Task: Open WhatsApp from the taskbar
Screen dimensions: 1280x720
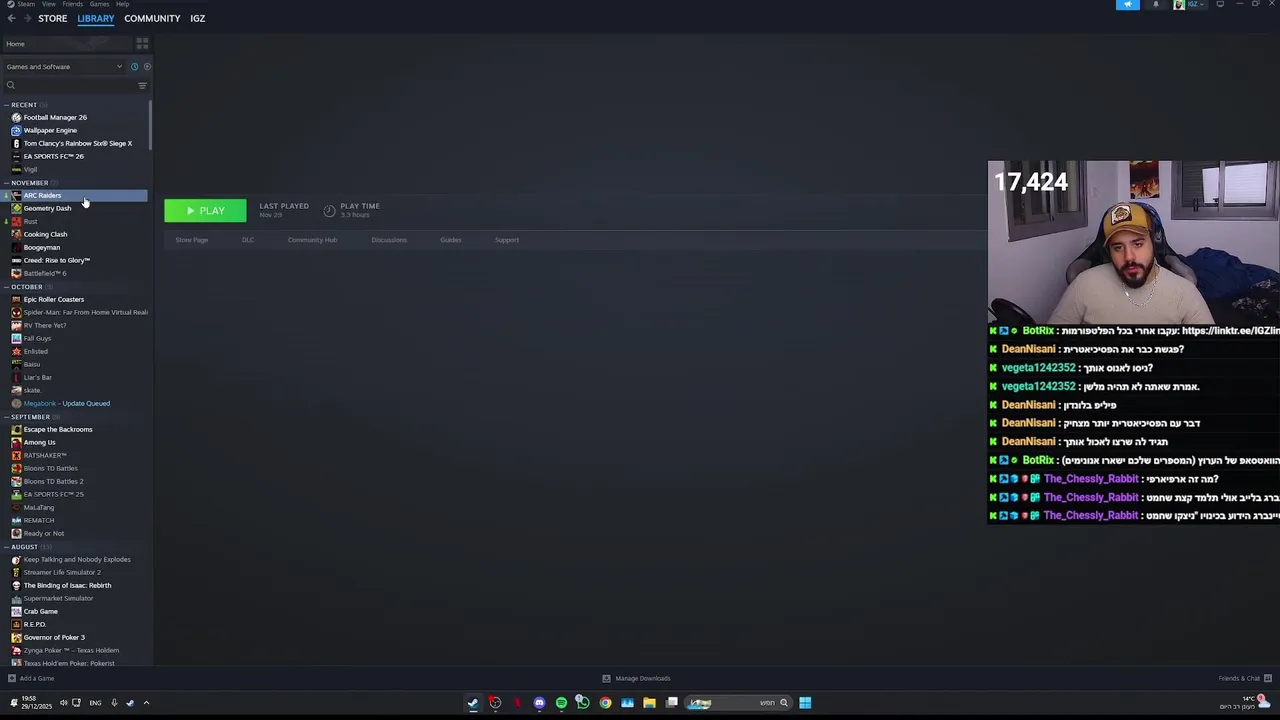Action: (x=583, y=703)
